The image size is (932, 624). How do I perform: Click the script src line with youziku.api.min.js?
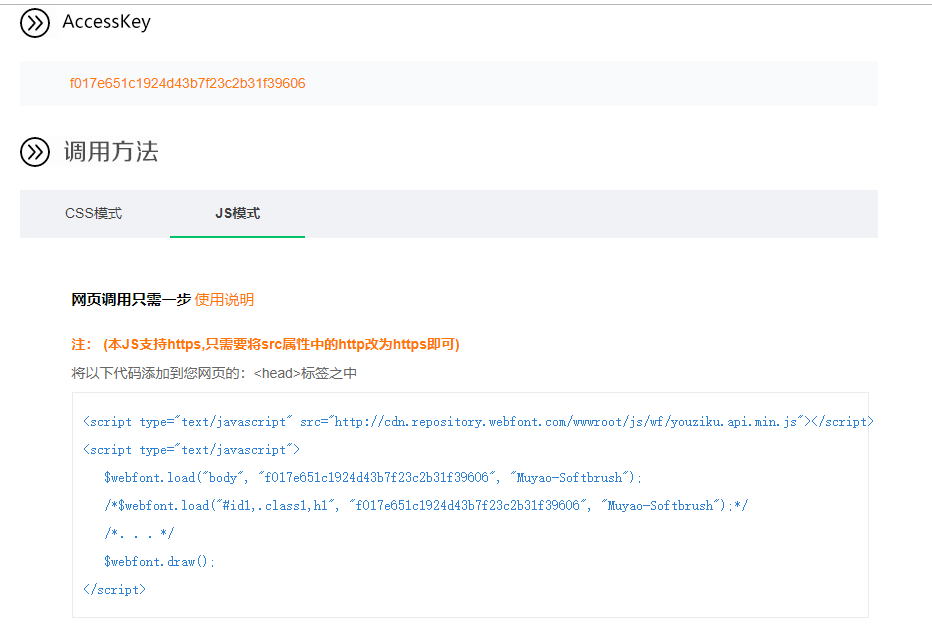478,422
